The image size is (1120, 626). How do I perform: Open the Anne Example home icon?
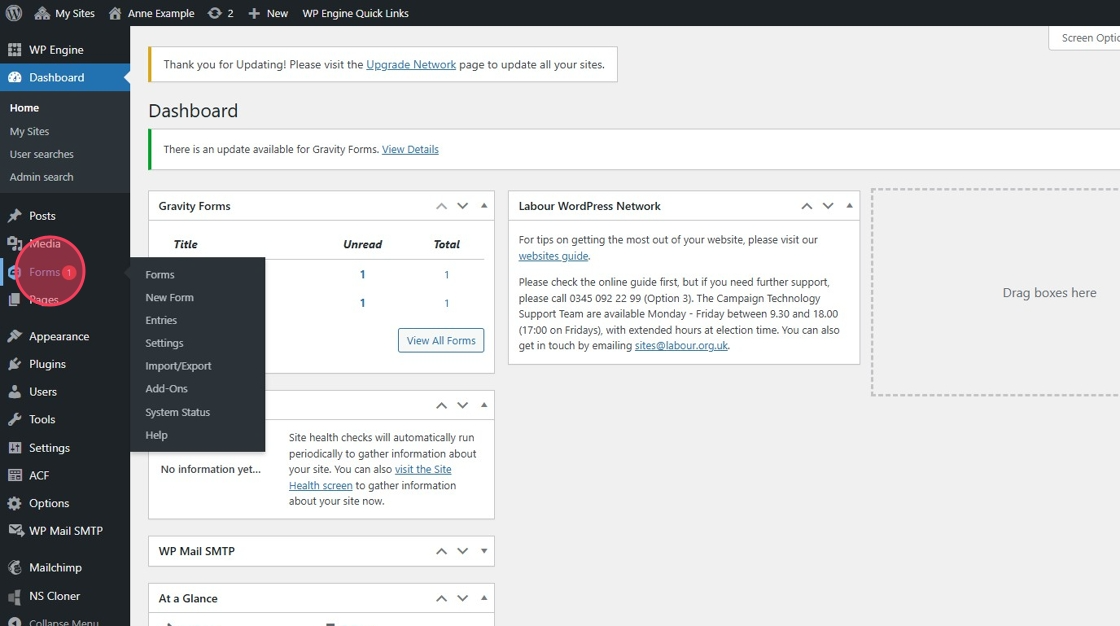coord(115,13)
